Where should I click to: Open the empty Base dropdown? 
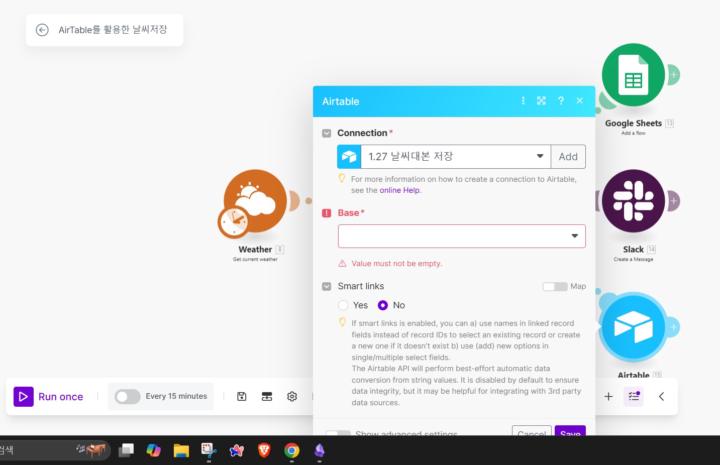pos(462,236)
